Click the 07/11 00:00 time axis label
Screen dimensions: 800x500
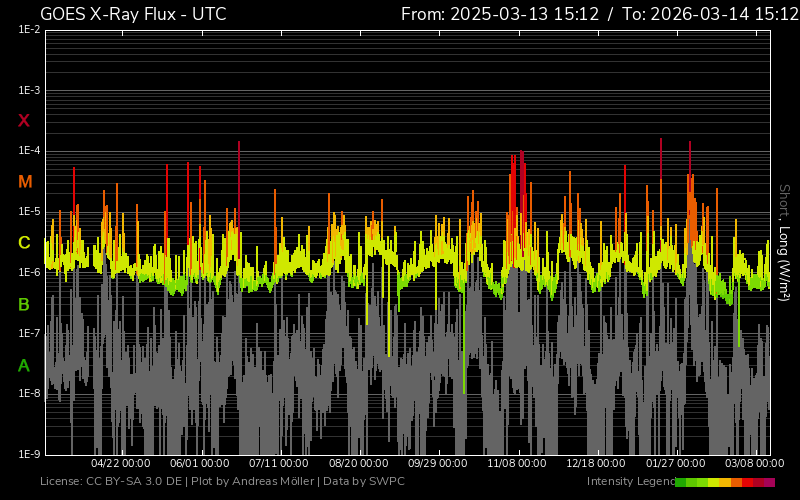pos(278,464)
